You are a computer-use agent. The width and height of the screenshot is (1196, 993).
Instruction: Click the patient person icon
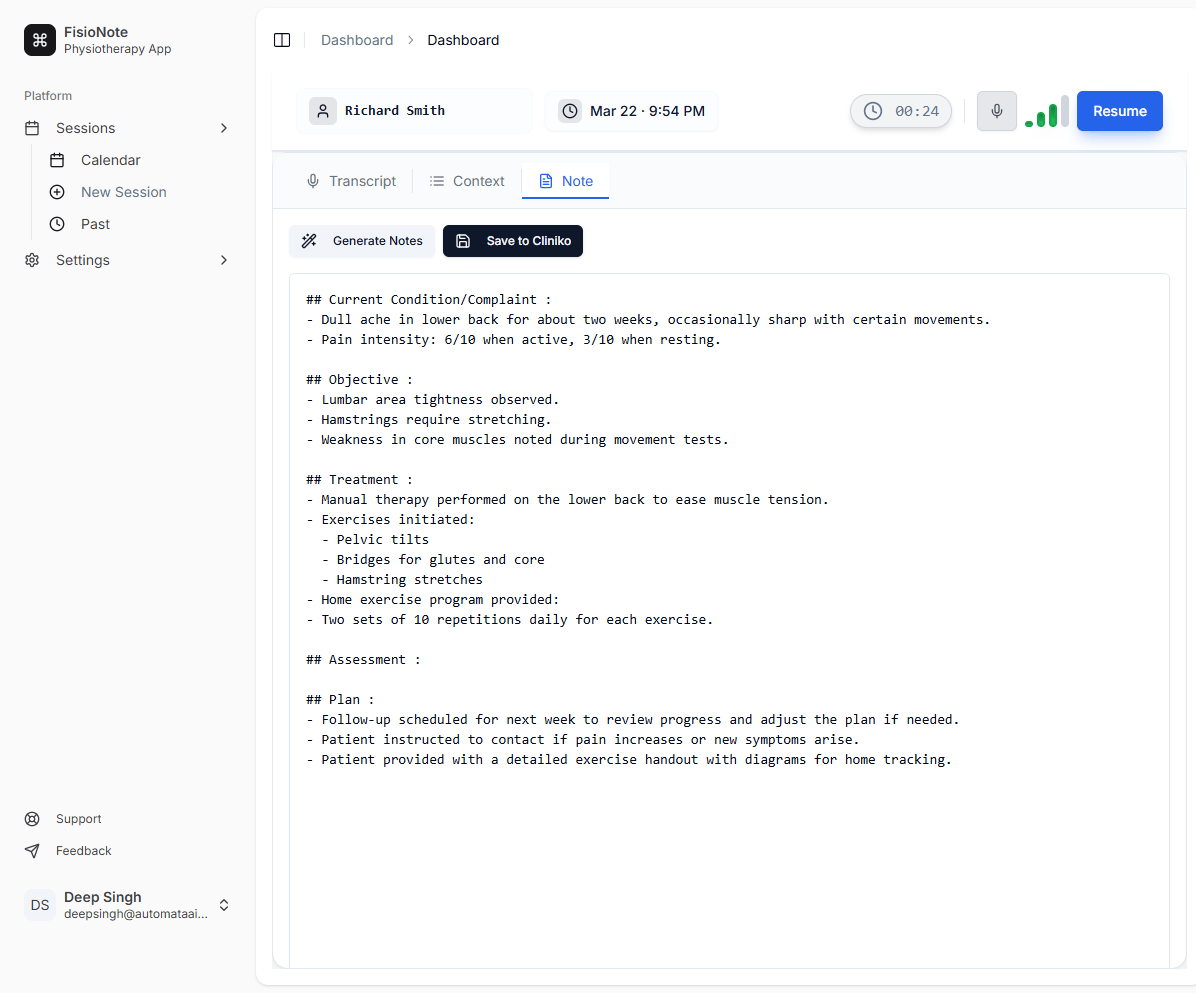[x=323, y=111]
